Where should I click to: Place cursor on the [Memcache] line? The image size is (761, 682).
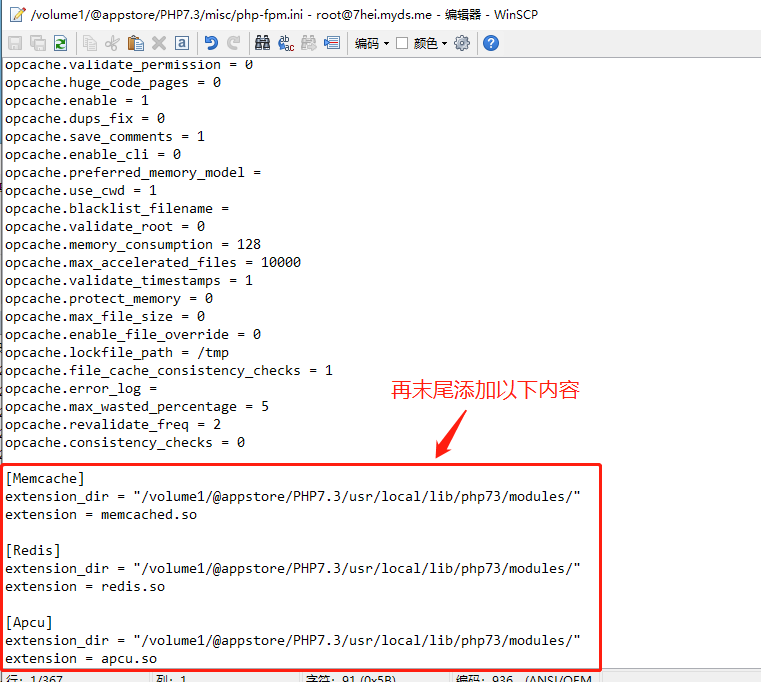pos(45,478)
